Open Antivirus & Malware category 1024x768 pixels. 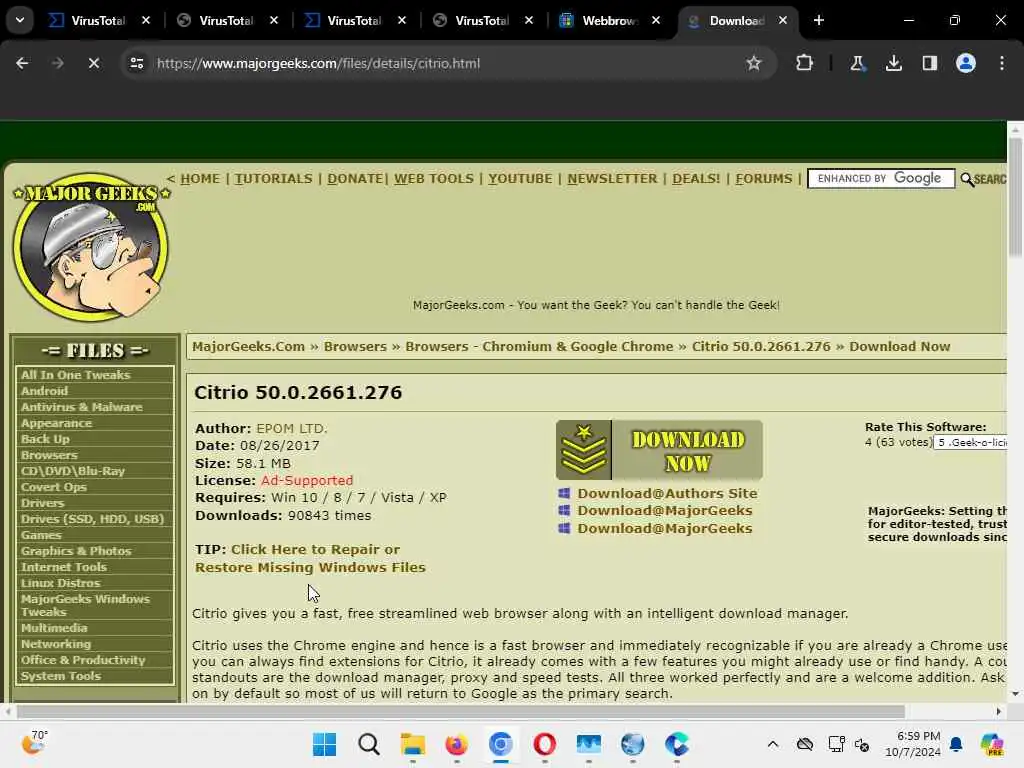click(x=81, y=407)
